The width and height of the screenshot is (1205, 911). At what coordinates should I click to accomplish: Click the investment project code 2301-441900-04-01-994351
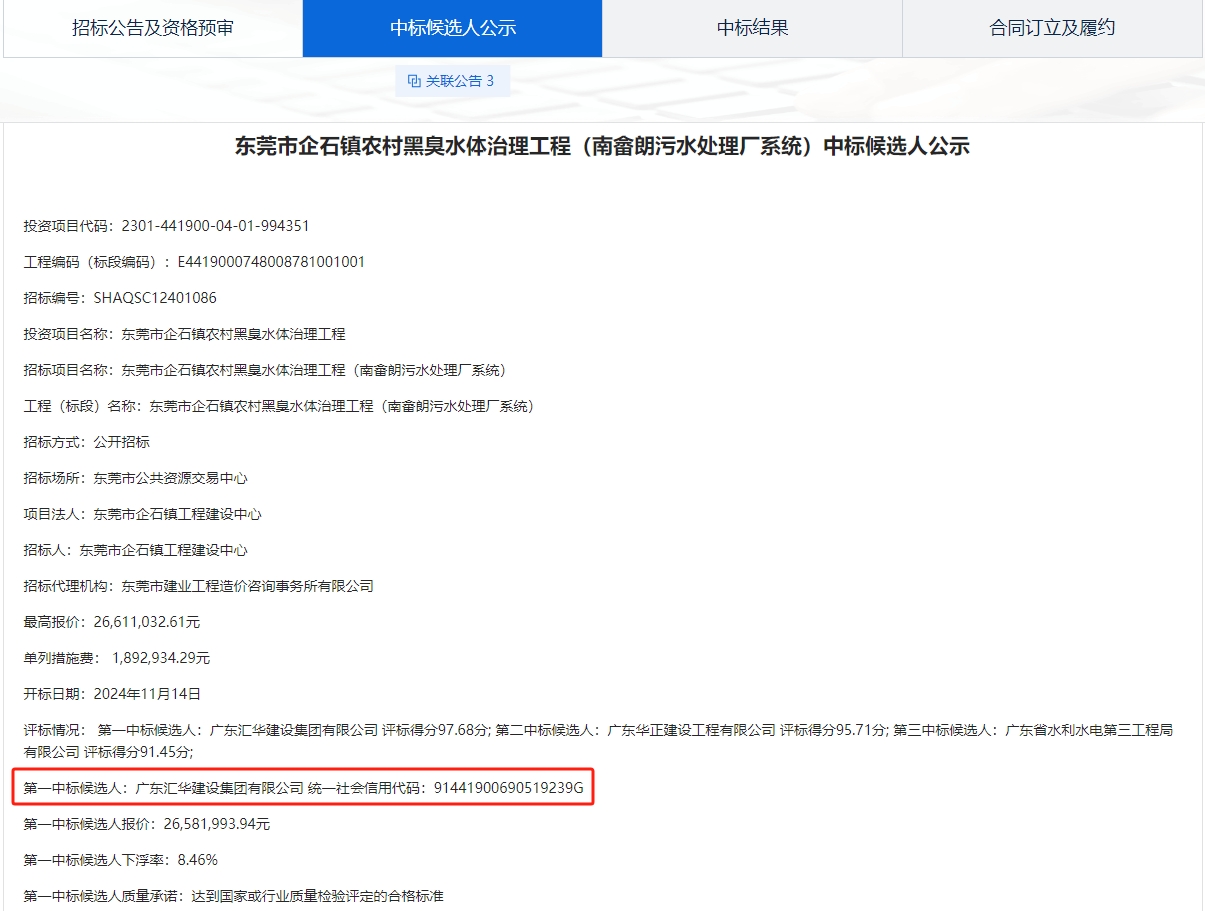(215, 226)
